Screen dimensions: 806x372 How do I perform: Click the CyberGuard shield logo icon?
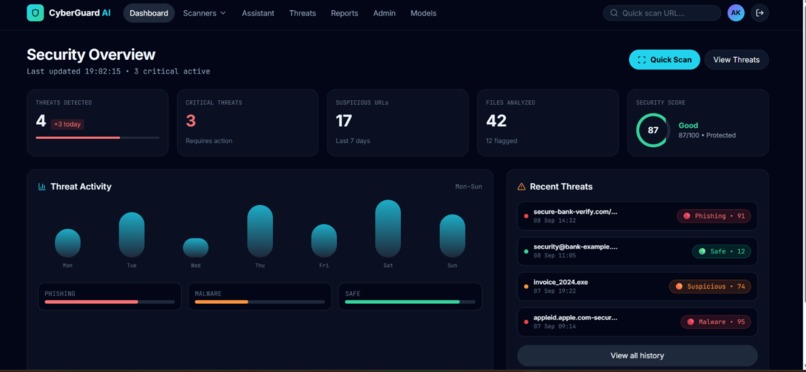(35, 13)
